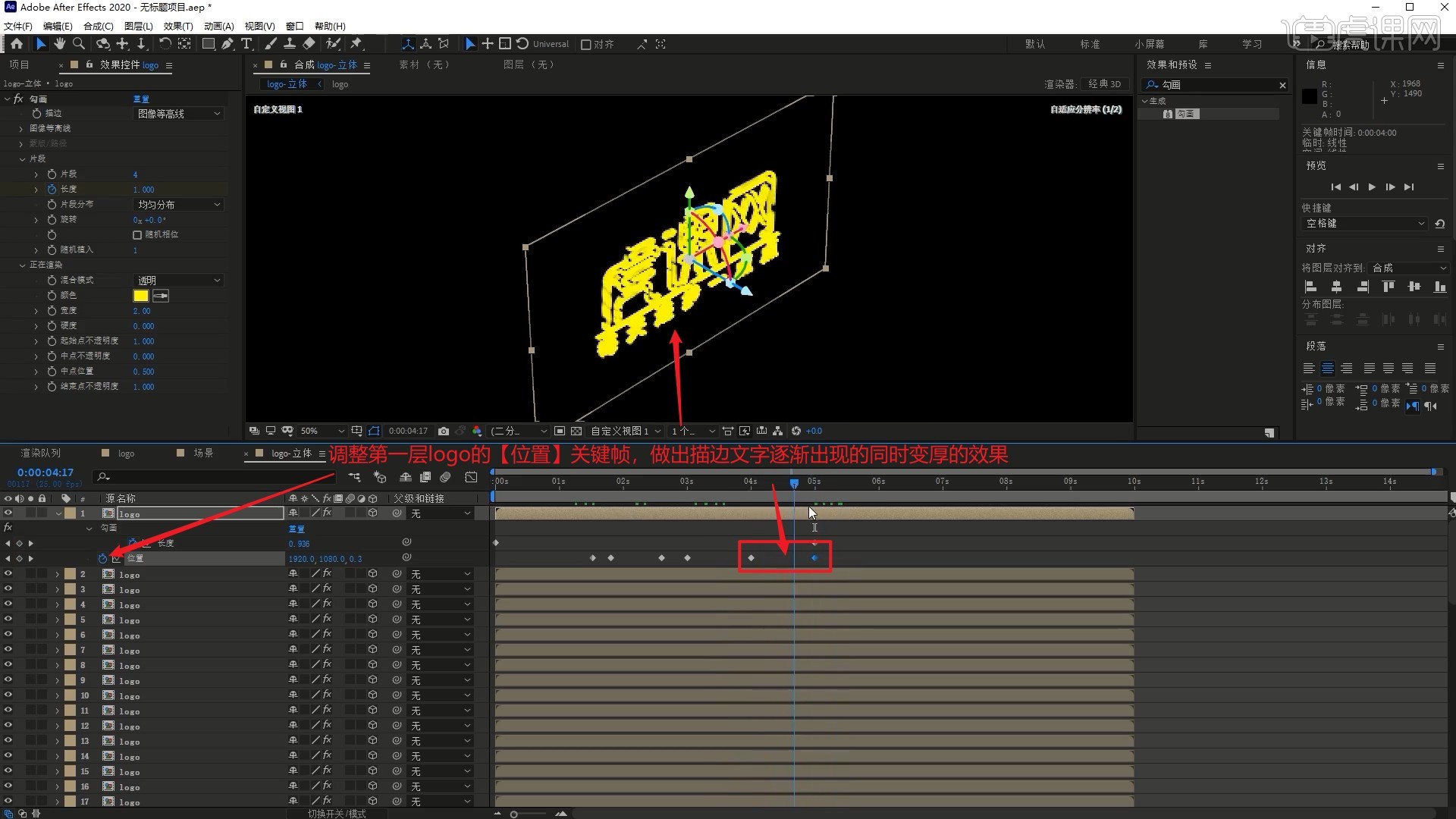
Task: Click the graph editor icon in timeline
Action: click(x=471, y=477)
